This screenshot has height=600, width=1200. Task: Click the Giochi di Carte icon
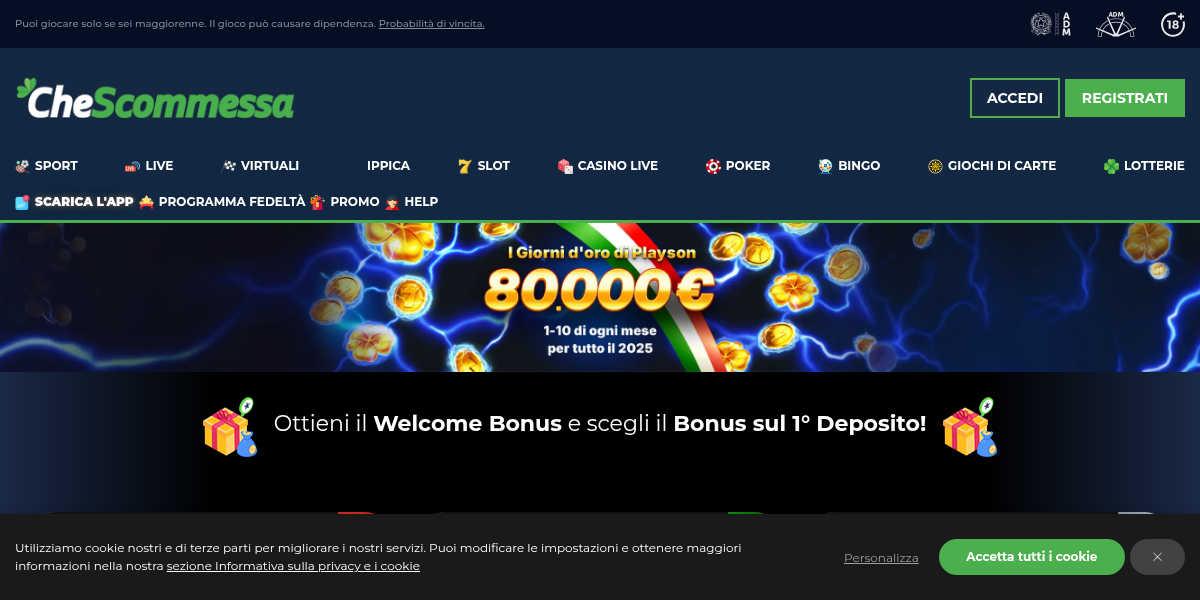pos(935,166)
